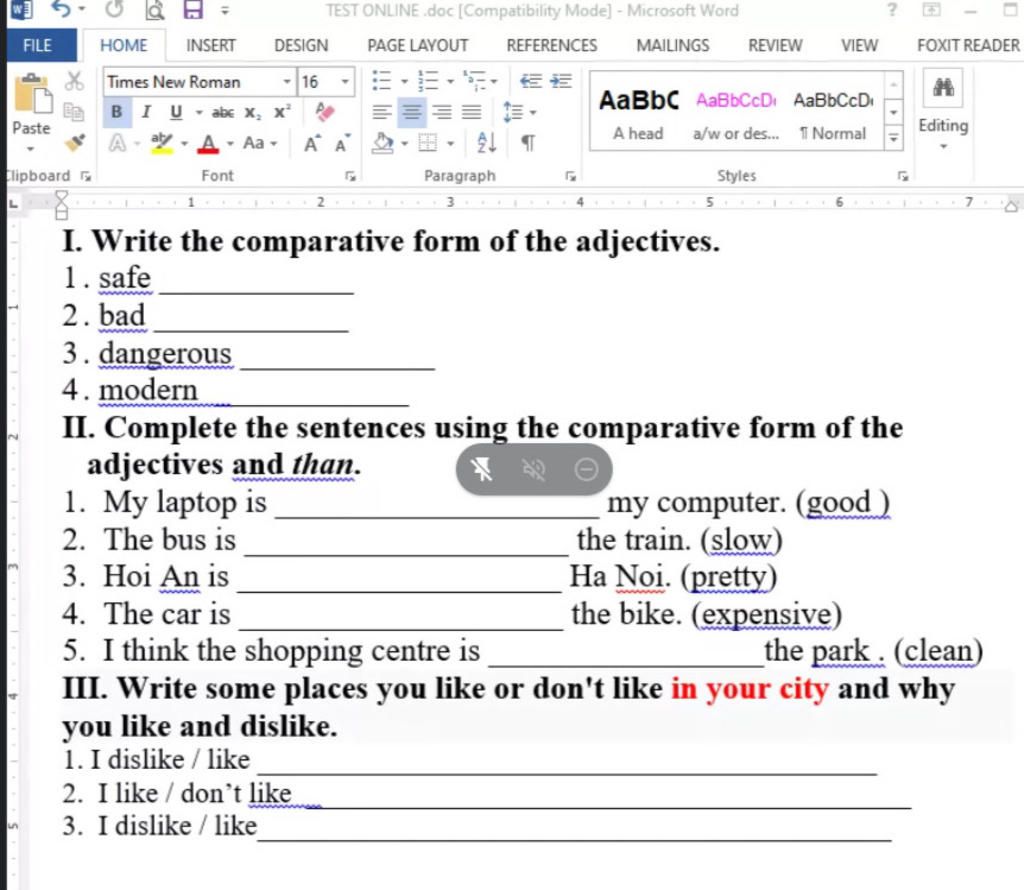
Task: Open the underline style arrow
Action: point(199,112)
